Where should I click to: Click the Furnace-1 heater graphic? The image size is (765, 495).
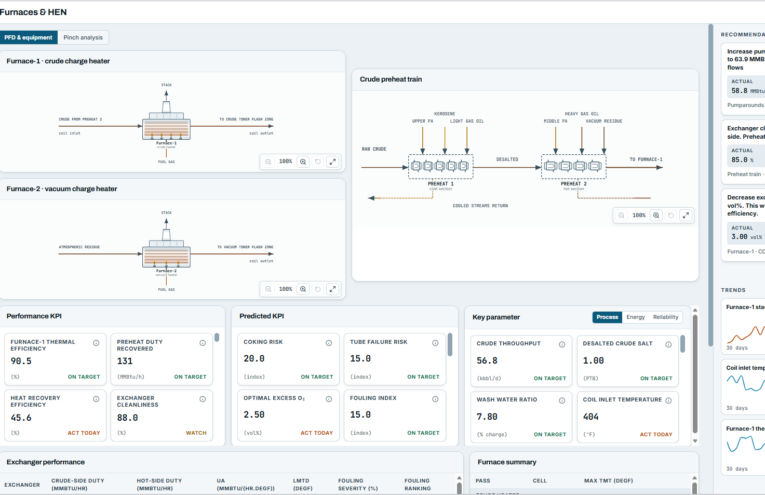[166, 124]
